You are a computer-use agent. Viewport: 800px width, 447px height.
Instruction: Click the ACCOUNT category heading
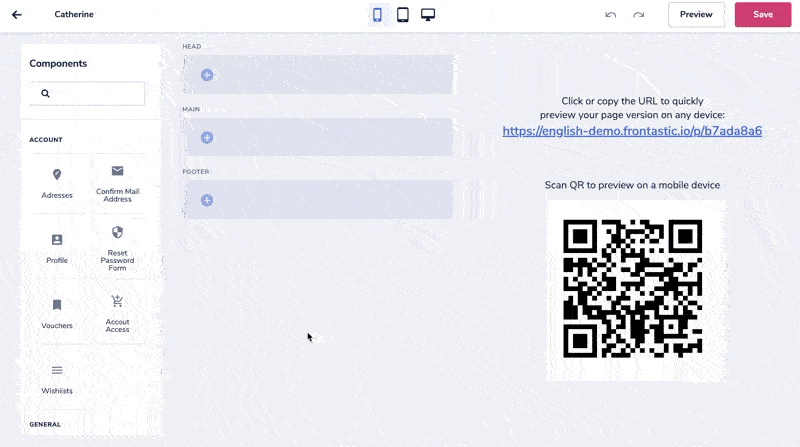tap(45, 140)
